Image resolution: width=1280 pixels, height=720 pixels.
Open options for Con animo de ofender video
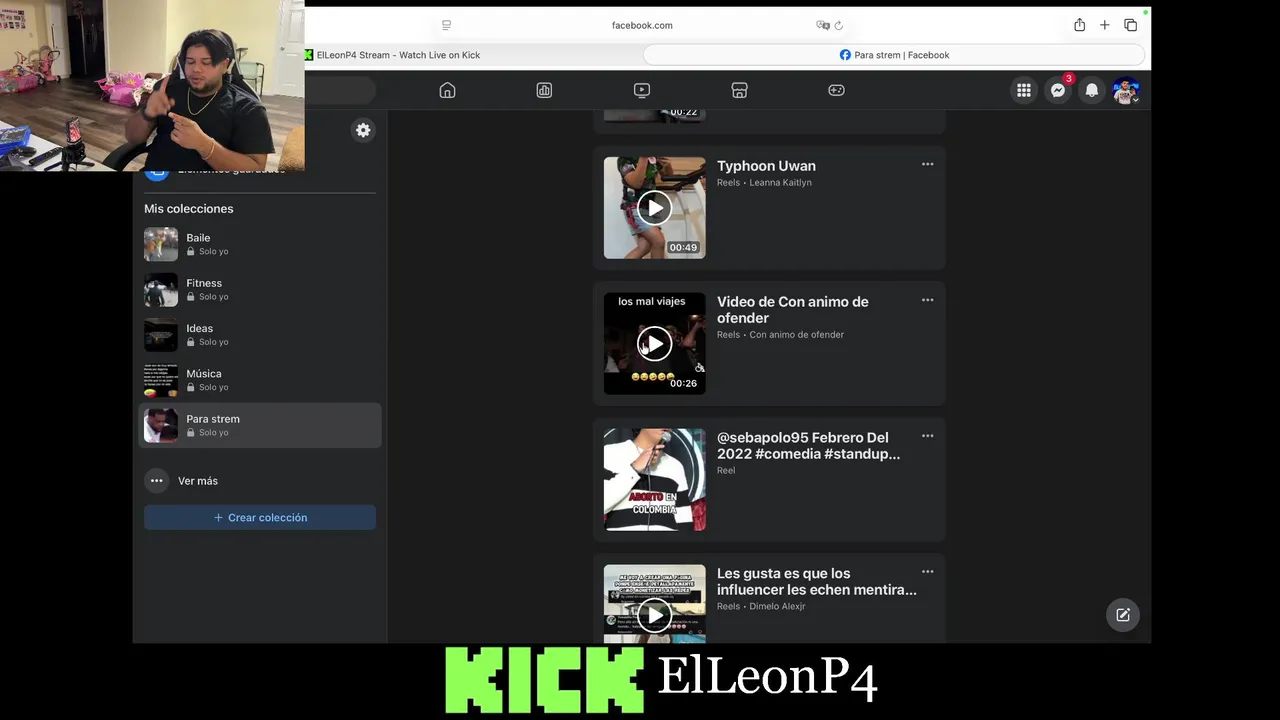(x=927, y=300)
